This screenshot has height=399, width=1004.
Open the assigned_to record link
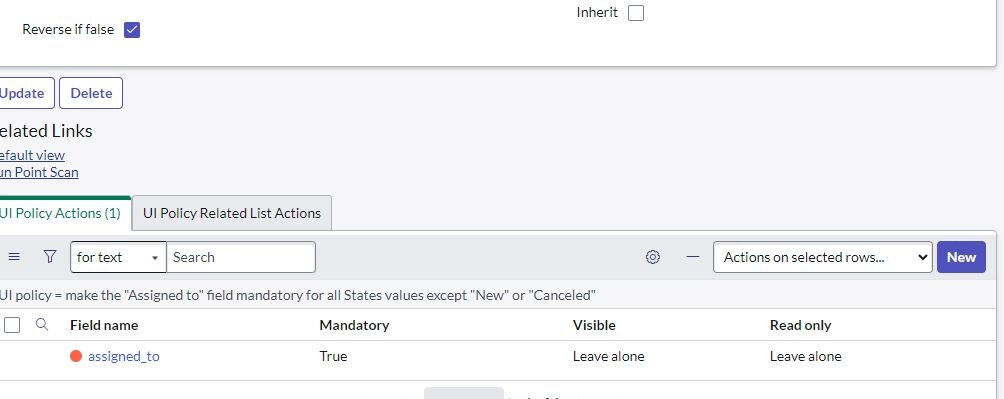[x=124, y=356]
